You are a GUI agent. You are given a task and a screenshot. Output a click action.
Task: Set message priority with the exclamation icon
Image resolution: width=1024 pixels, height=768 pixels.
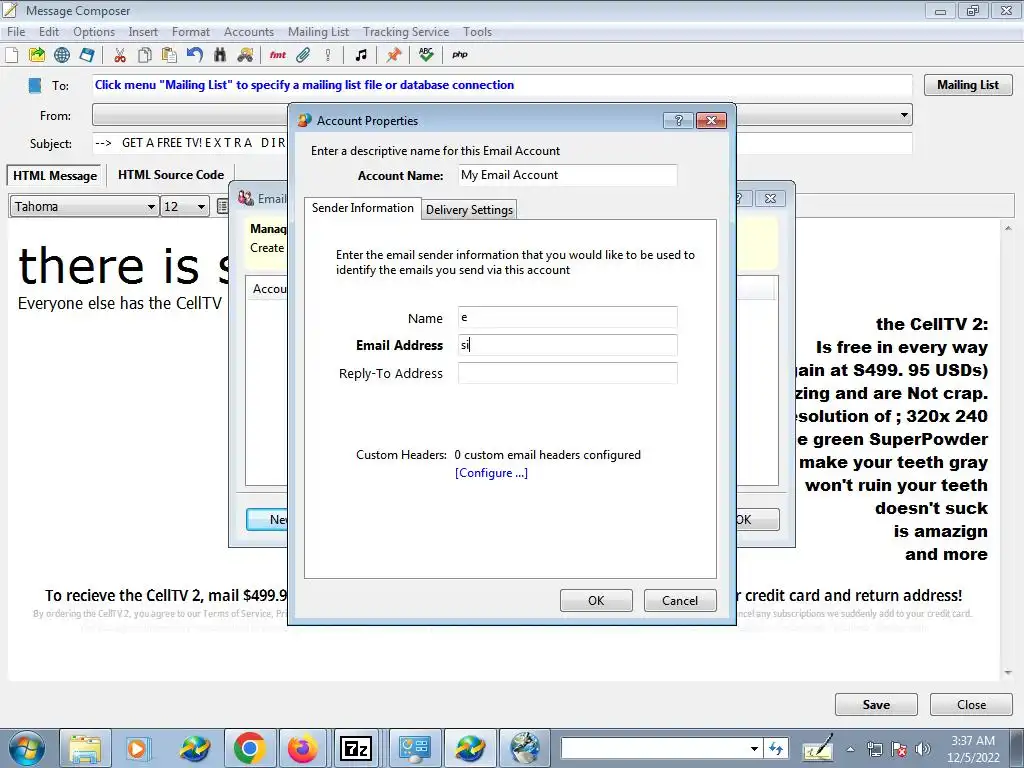(328, 55)
